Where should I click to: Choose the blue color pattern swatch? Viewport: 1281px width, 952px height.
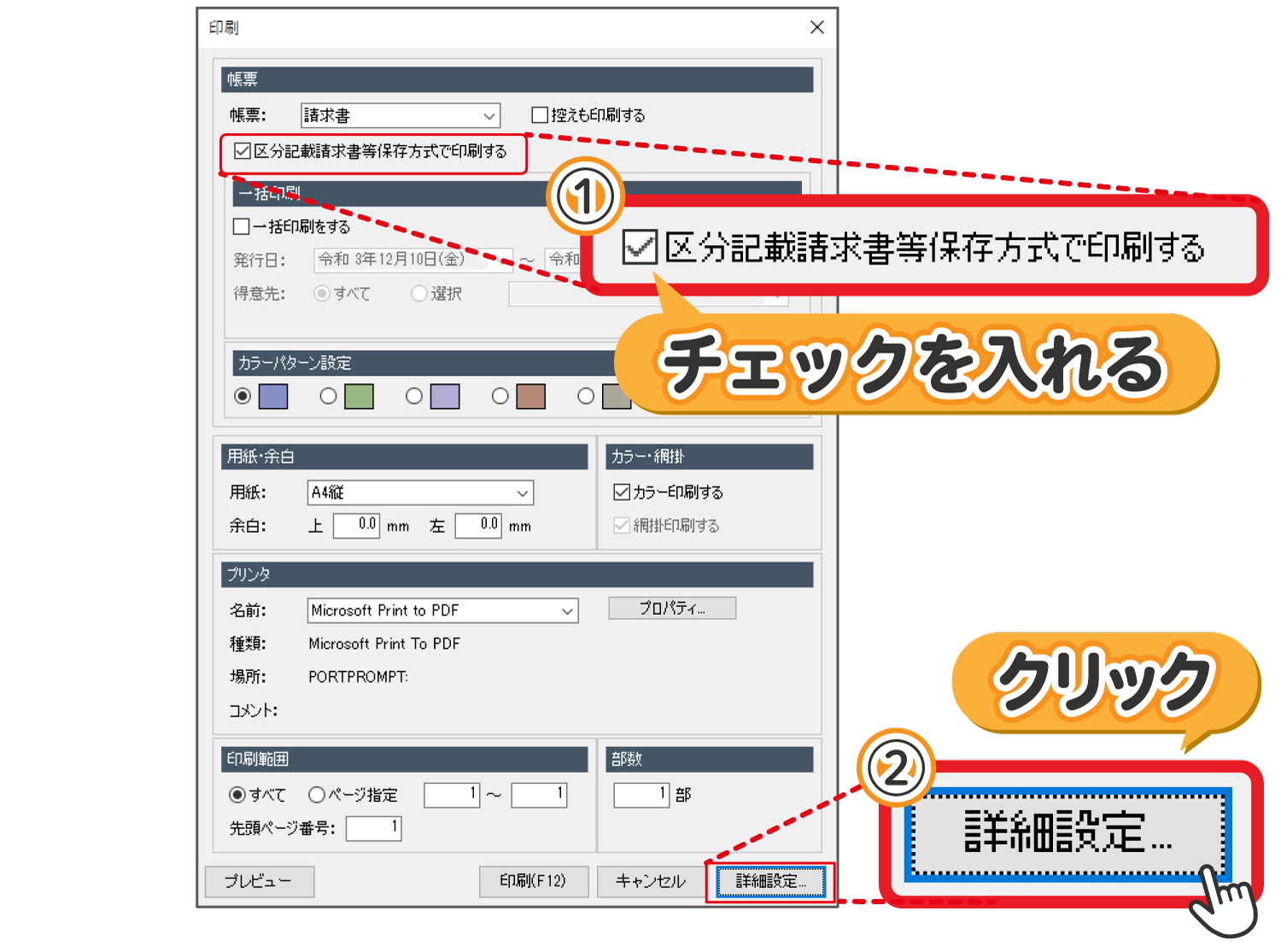point(273,396)
